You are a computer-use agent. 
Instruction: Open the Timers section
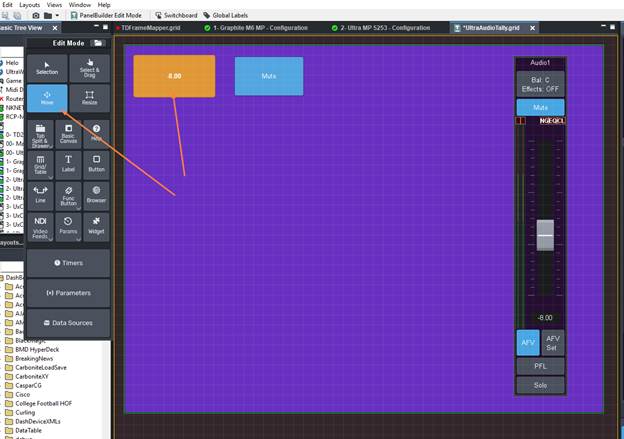click(68, 263)
